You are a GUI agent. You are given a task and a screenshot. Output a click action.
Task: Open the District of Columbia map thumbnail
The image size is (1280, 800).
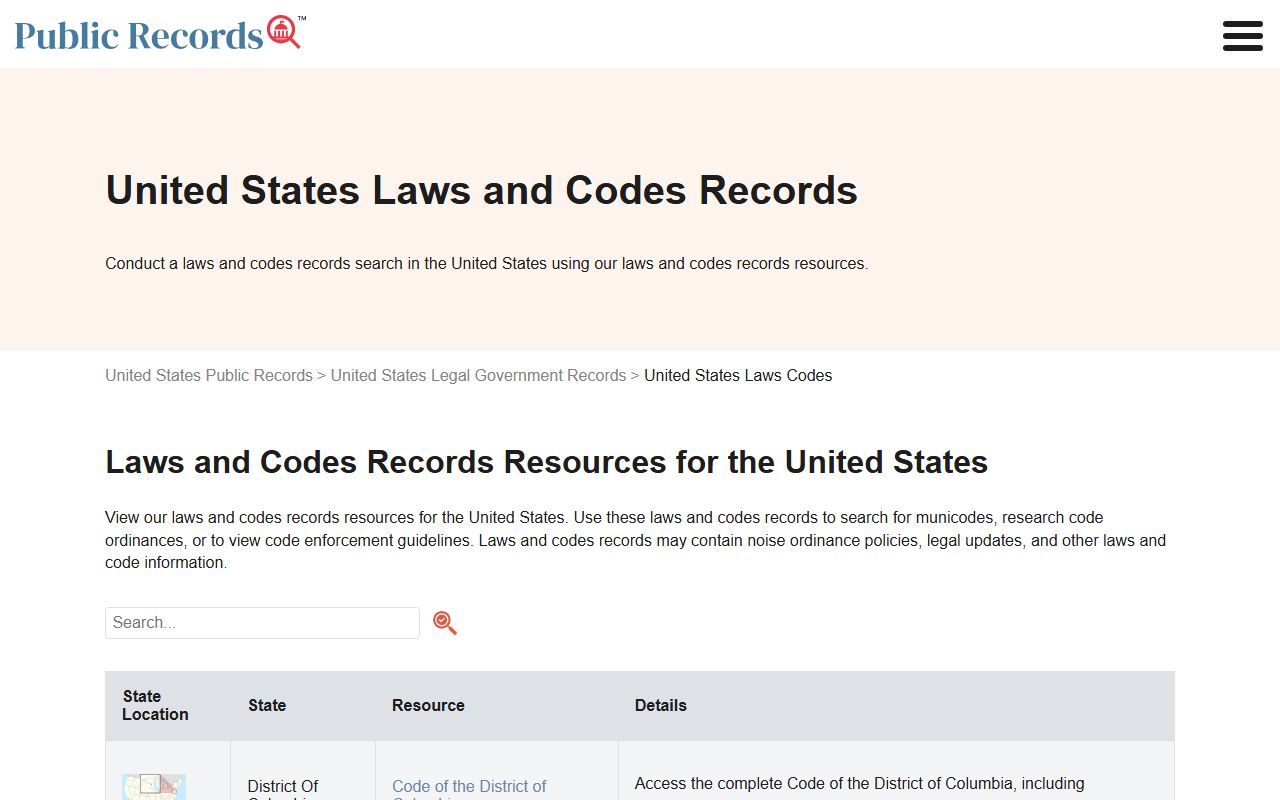click(154, 787)
